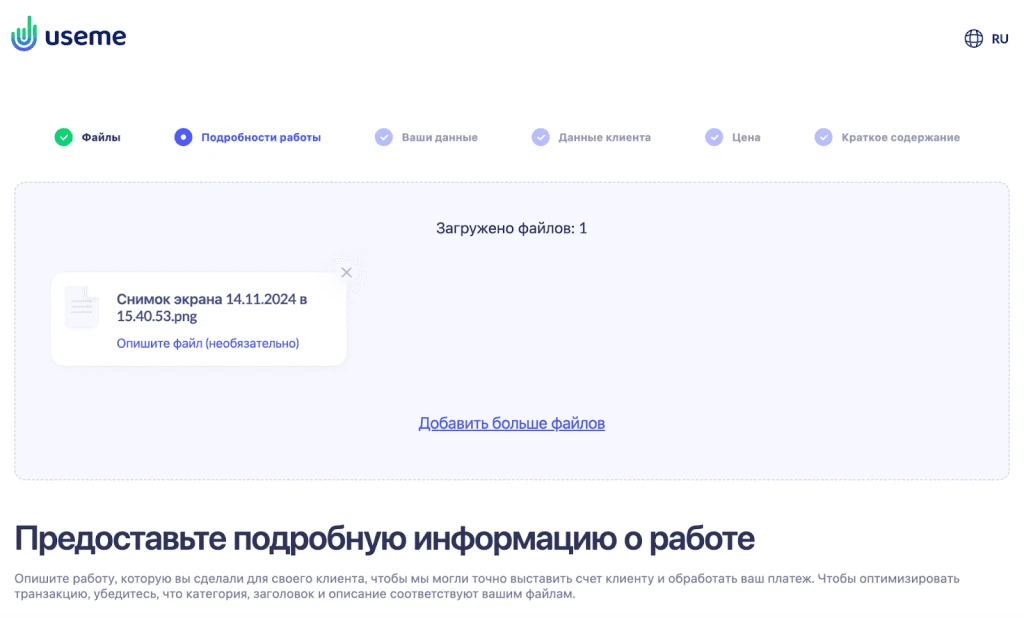This screenshot has height=618, width=1024.
Task: Click the active Подробности работы step circle
Action: [184, 137]
